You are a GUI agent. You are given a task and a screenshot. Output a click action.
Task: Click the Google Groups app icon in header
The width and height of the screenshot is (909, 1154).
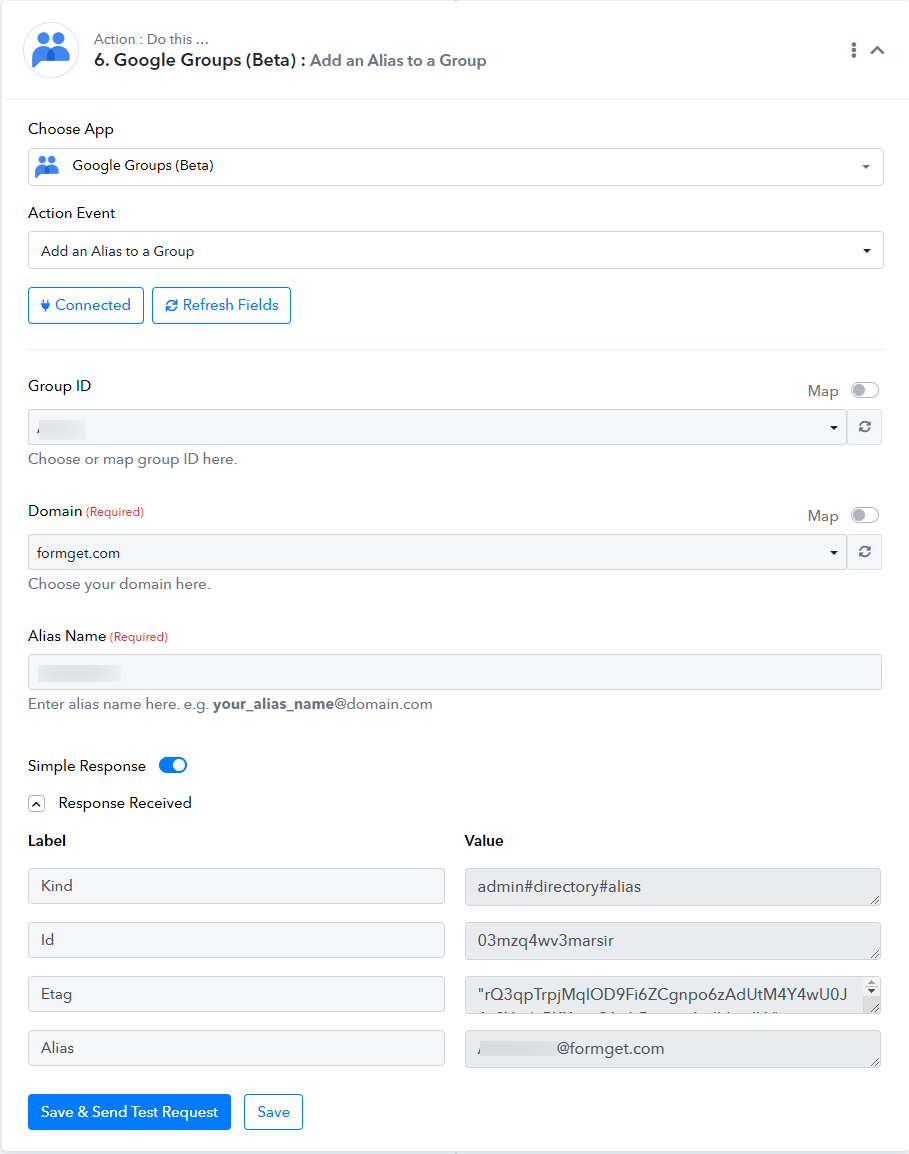(51, 50)
